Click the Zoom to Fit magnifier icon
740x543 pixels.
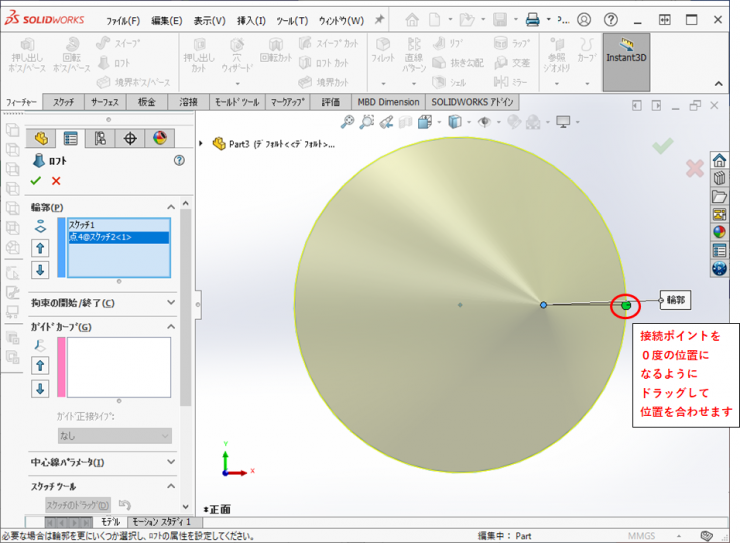tap(347, 122)
